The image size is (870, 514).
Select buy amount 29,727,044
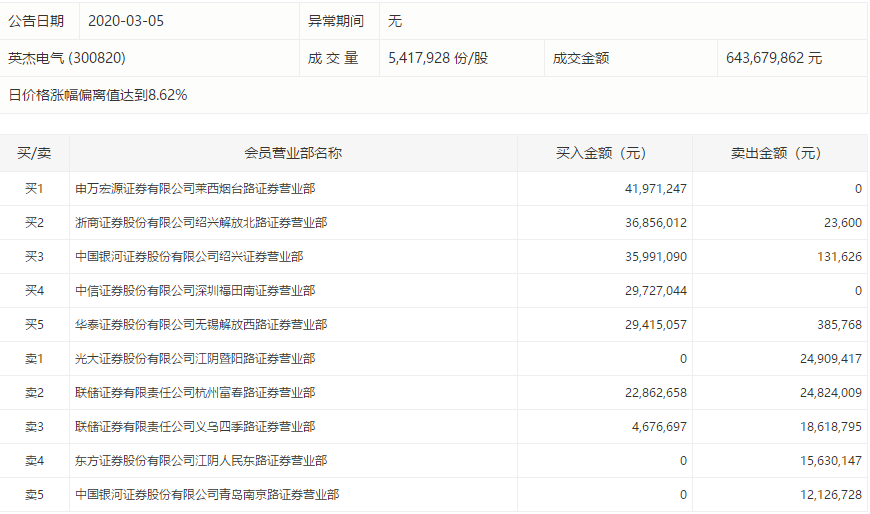[x=656, y=290]
